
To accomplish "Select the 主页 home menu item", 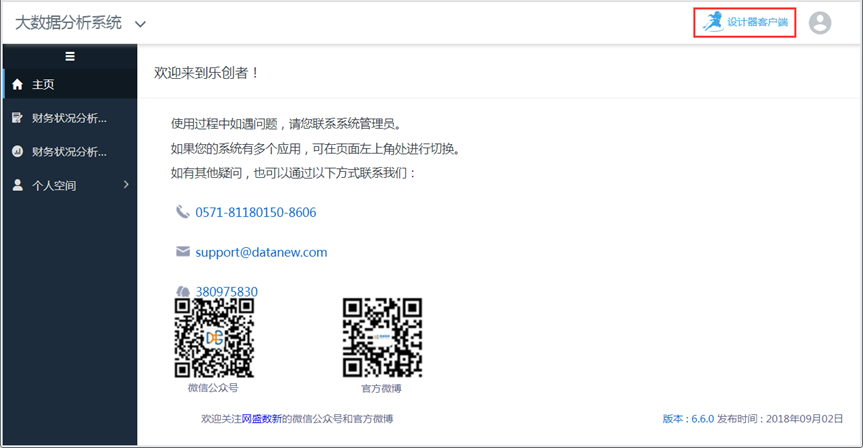I will tap(70, 84).
